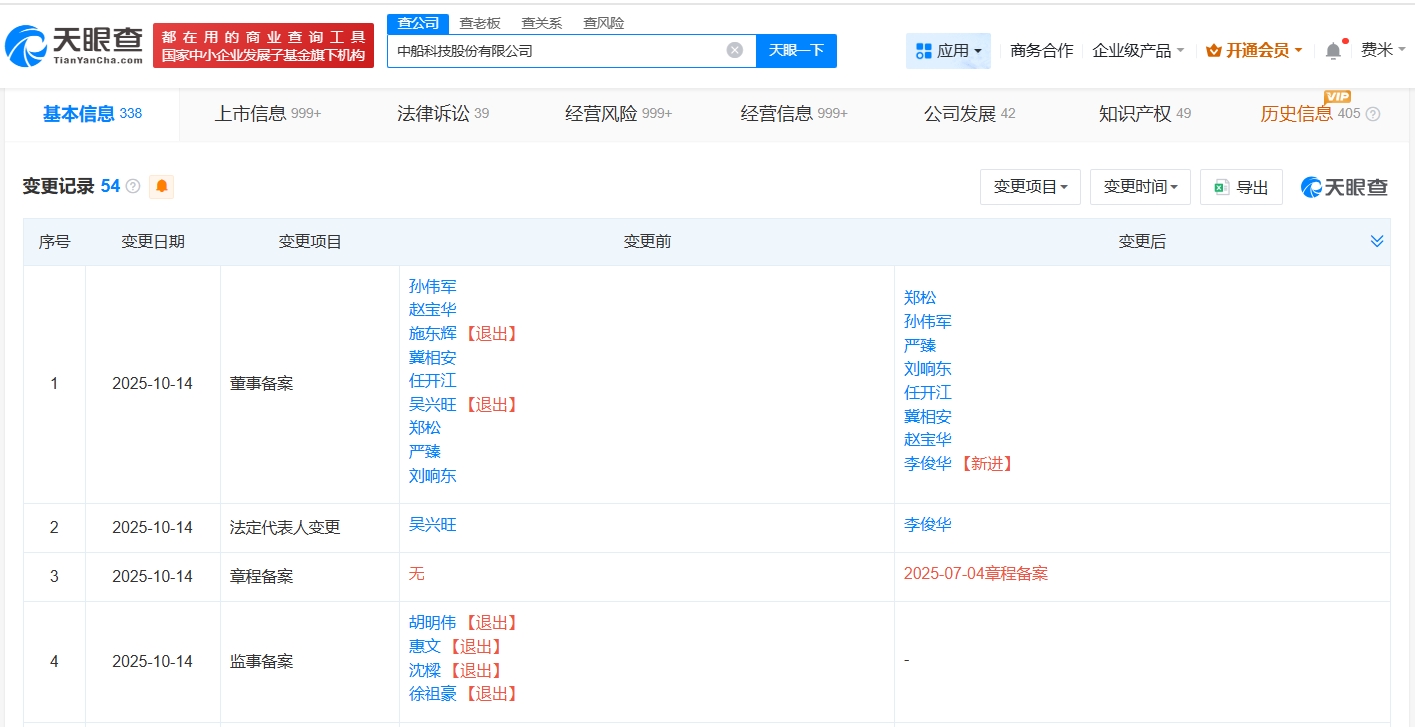The image size is (1415, 727).
Task: Open 李俊华 legal representative link
Action: point(927,524)
